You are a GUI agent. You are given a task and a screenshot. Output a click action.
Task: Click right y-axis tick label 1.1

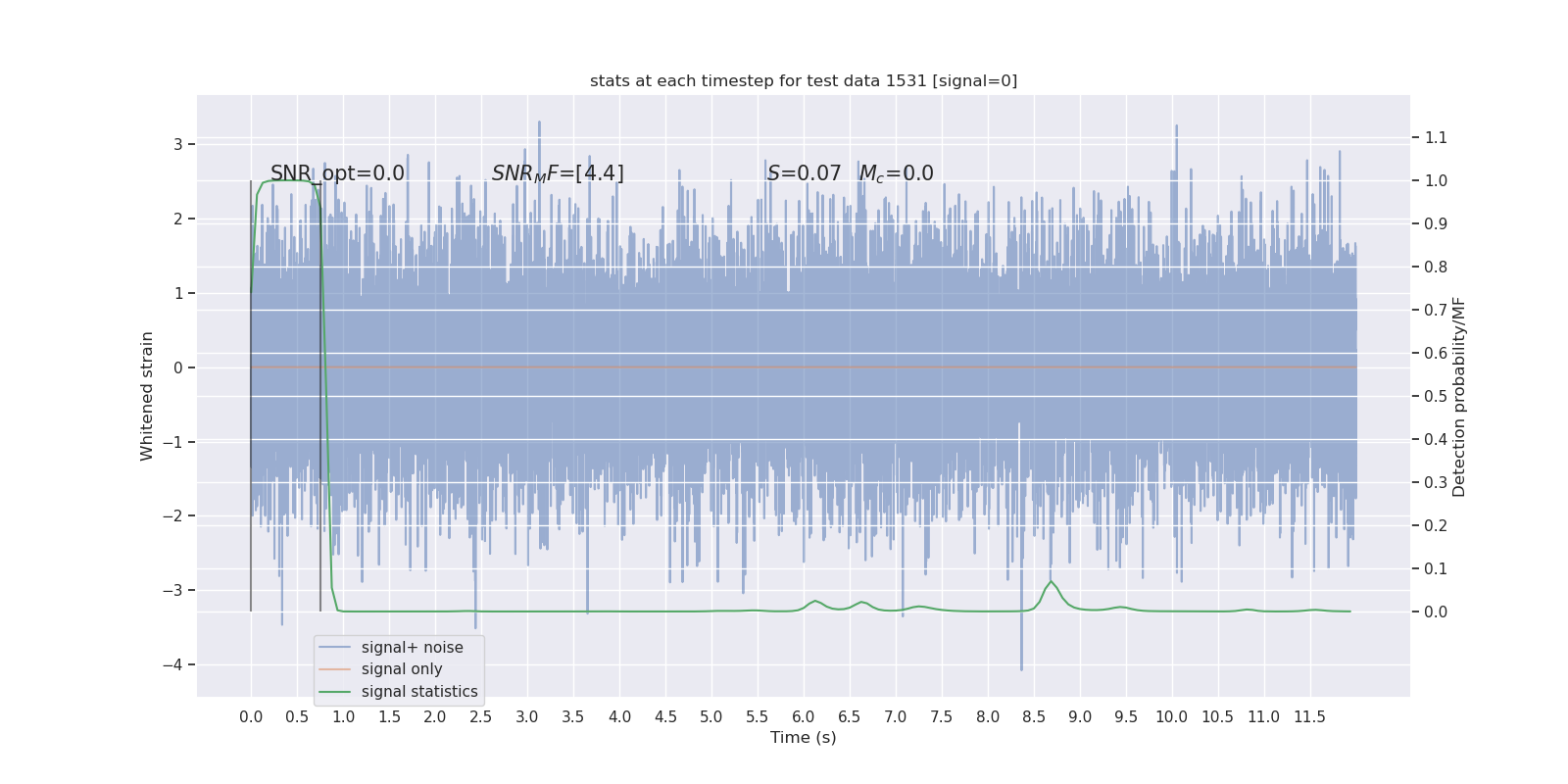click(x=1436, y=137)
